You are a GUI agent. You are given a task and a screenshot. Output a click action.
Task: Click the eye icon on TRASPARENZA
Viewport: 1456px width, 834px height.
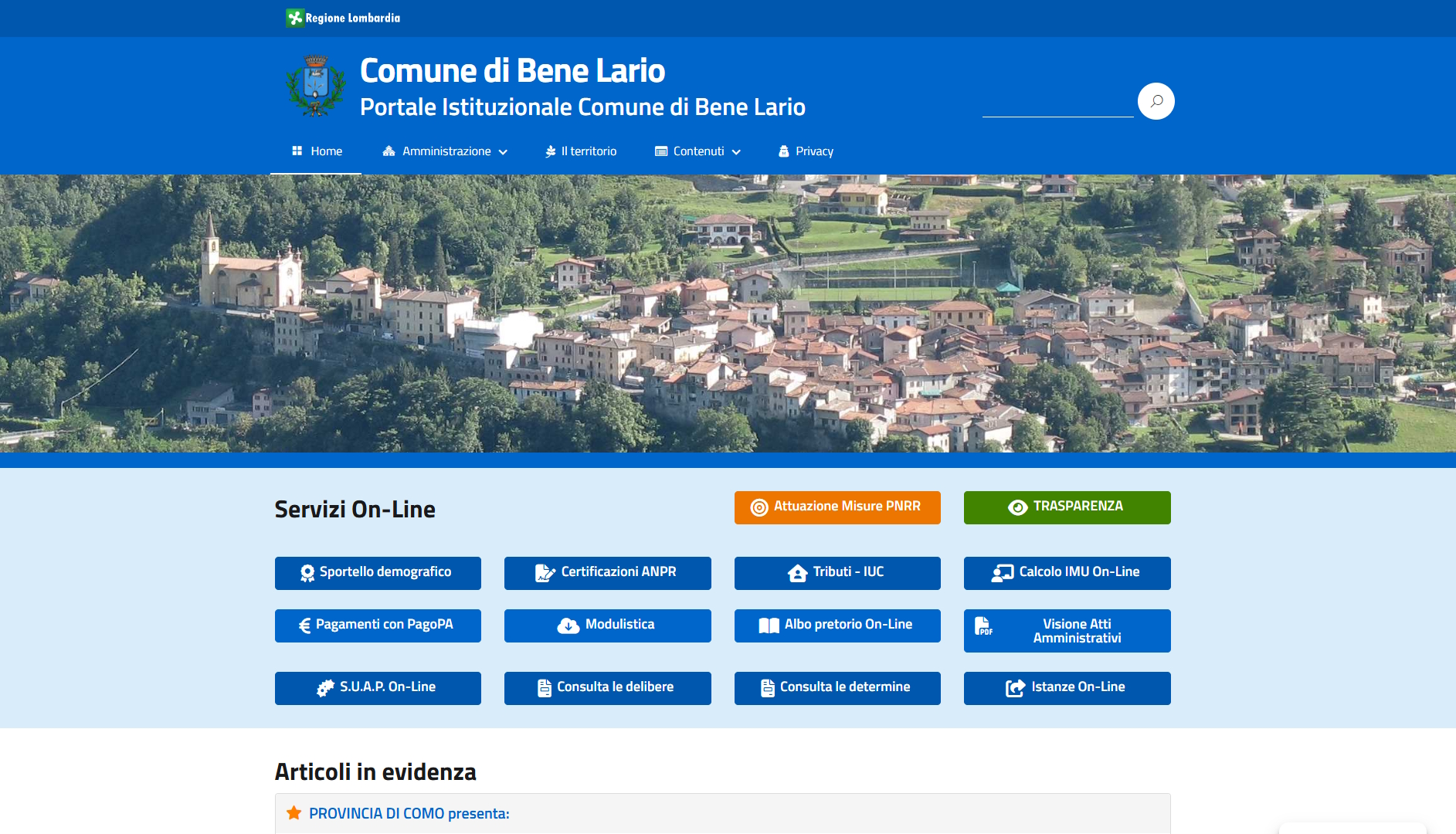coord(1018,507)
